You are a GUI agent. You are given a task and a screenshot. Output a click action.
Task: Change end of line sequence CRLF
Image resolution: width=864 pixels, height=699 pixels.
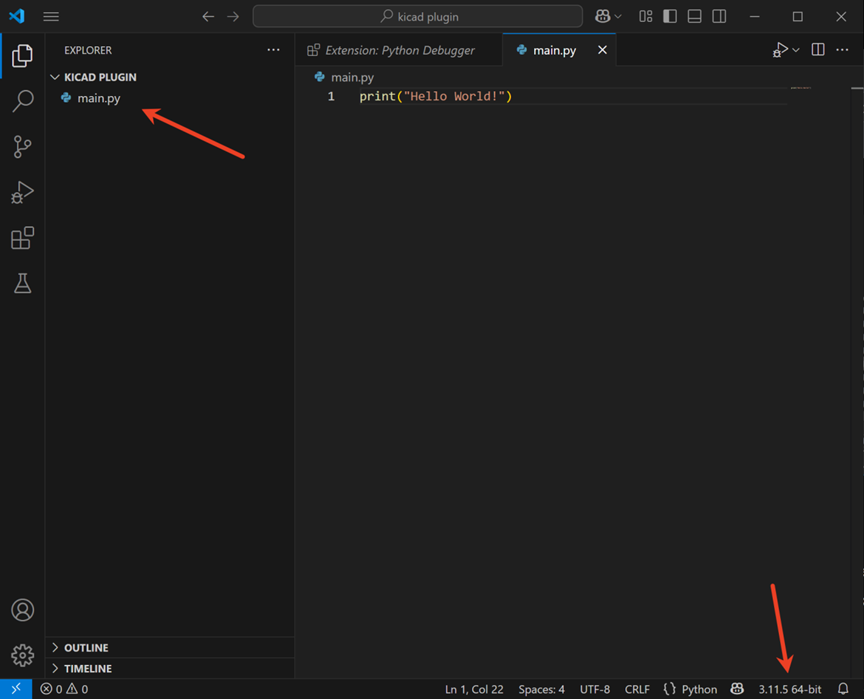[x=637, y=689]
